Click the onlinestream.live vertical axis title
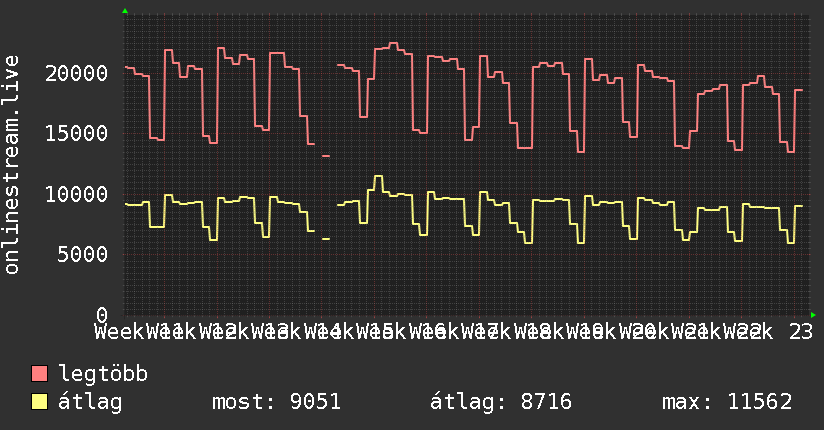Screen dimensions: 824x430 (11, 165)
